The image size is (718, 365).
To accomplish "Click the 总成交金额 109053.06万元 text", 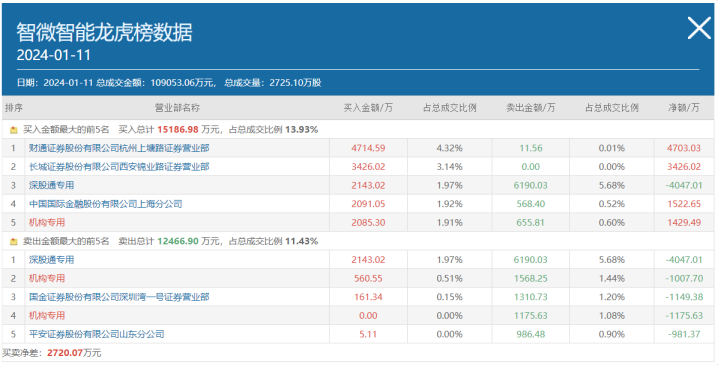I will point(156,83).
